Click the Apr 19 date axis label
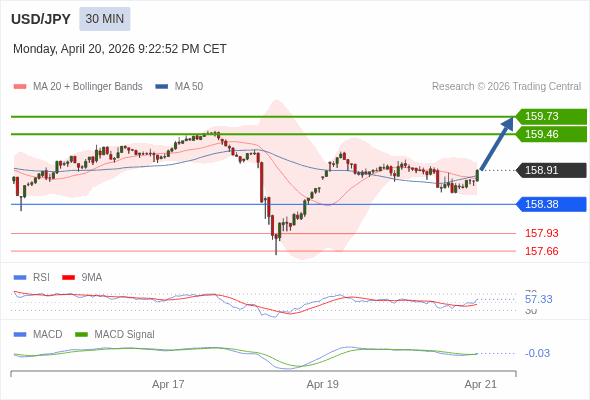This screenshot has height=400, width=590. (x=322, y=384)
